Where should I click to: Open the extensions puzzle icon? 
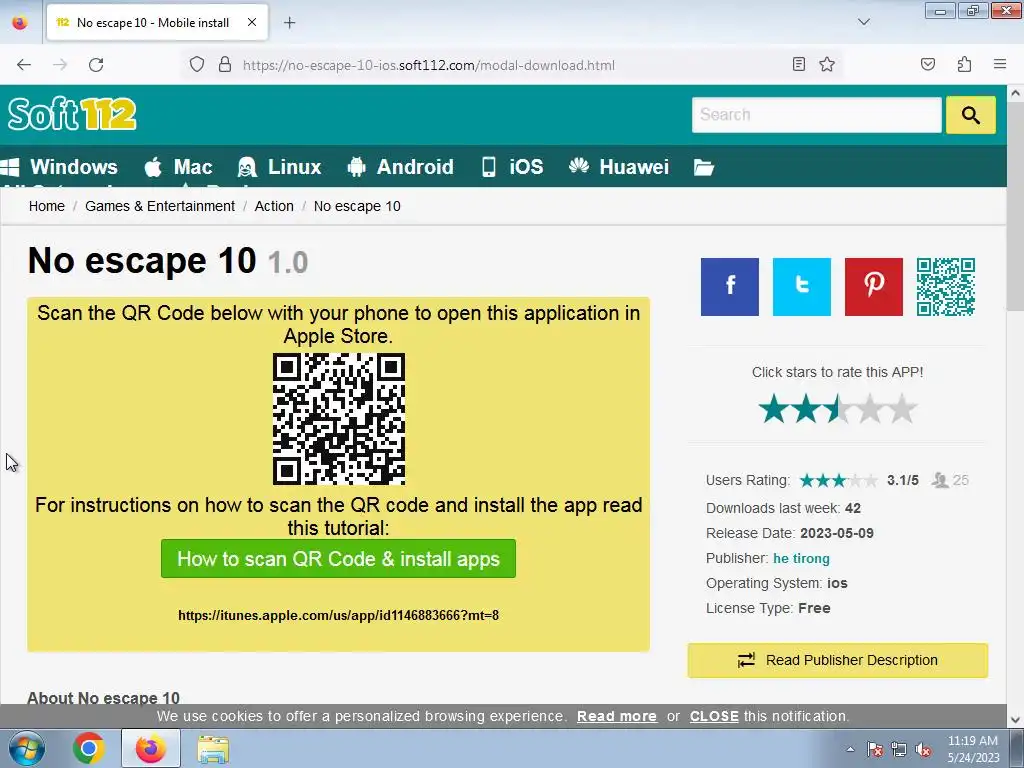[964, 64]
